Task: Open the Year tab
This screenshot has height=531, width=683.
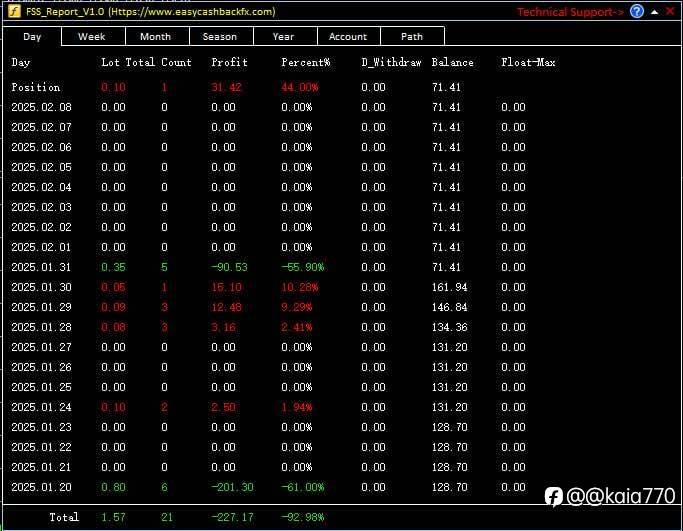Action: point(284,37)
